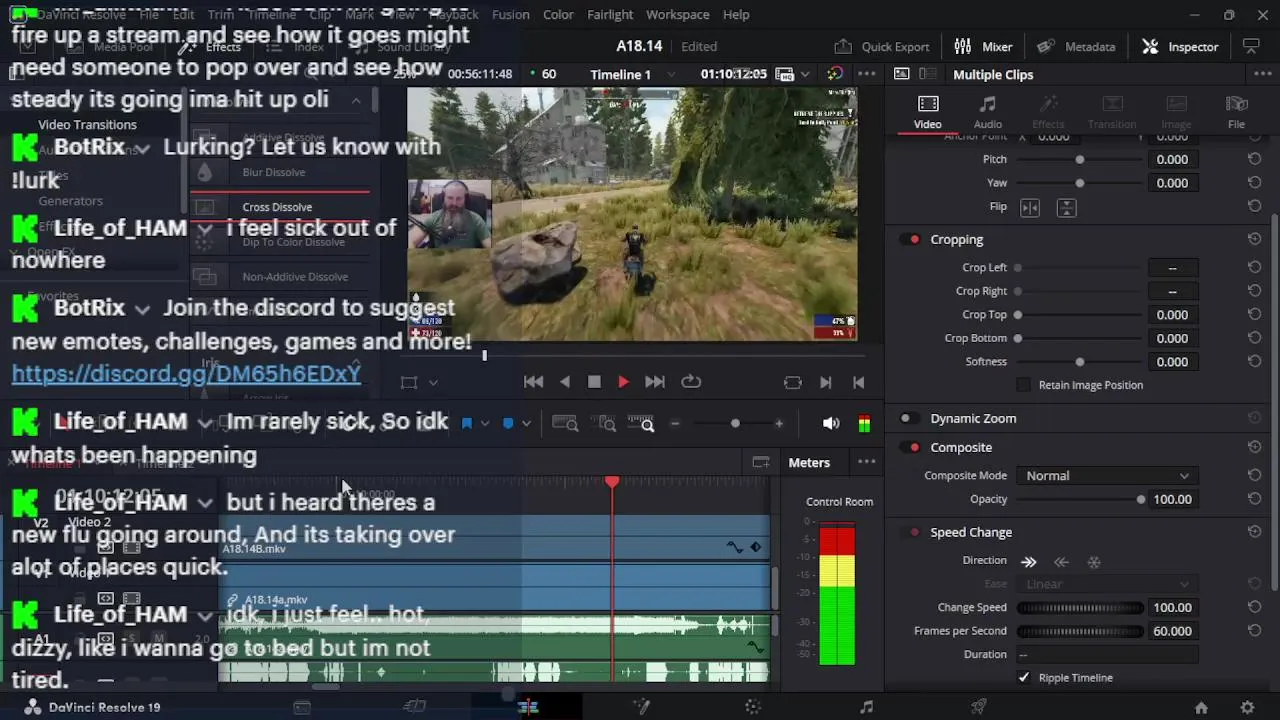Switch to the Fairlight page icon
This screenshot has height=720, width=1280.
(x=866, y=707)
